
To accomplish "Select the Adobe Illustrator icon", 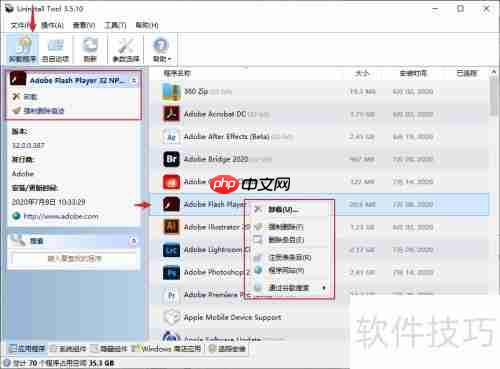I will [x=171, y=227].
